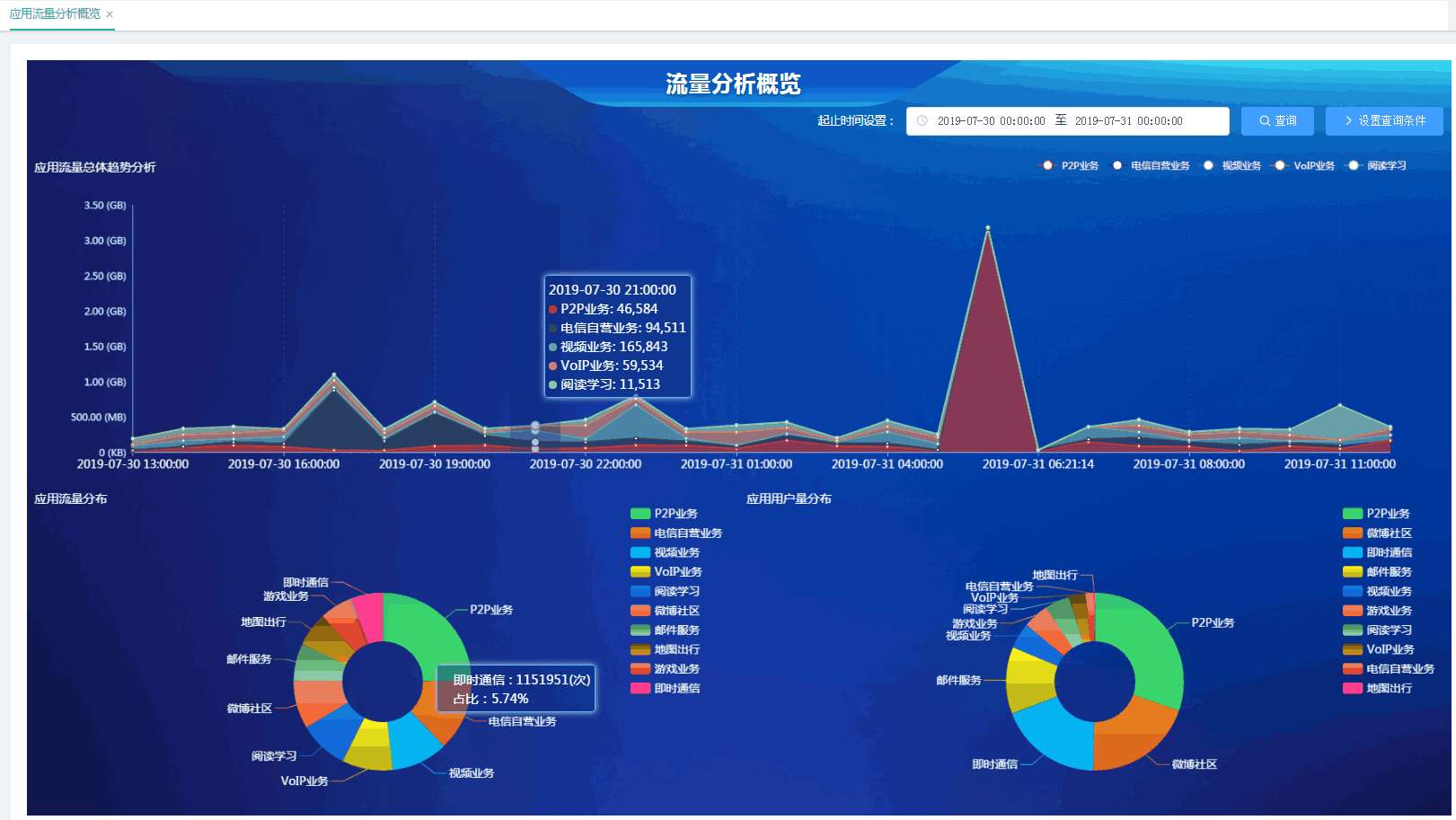Screen dimensions: 1456x820
Task: Click 即时通信 legend icon in 应用流量分布 legend
Action: click(640, 689)
